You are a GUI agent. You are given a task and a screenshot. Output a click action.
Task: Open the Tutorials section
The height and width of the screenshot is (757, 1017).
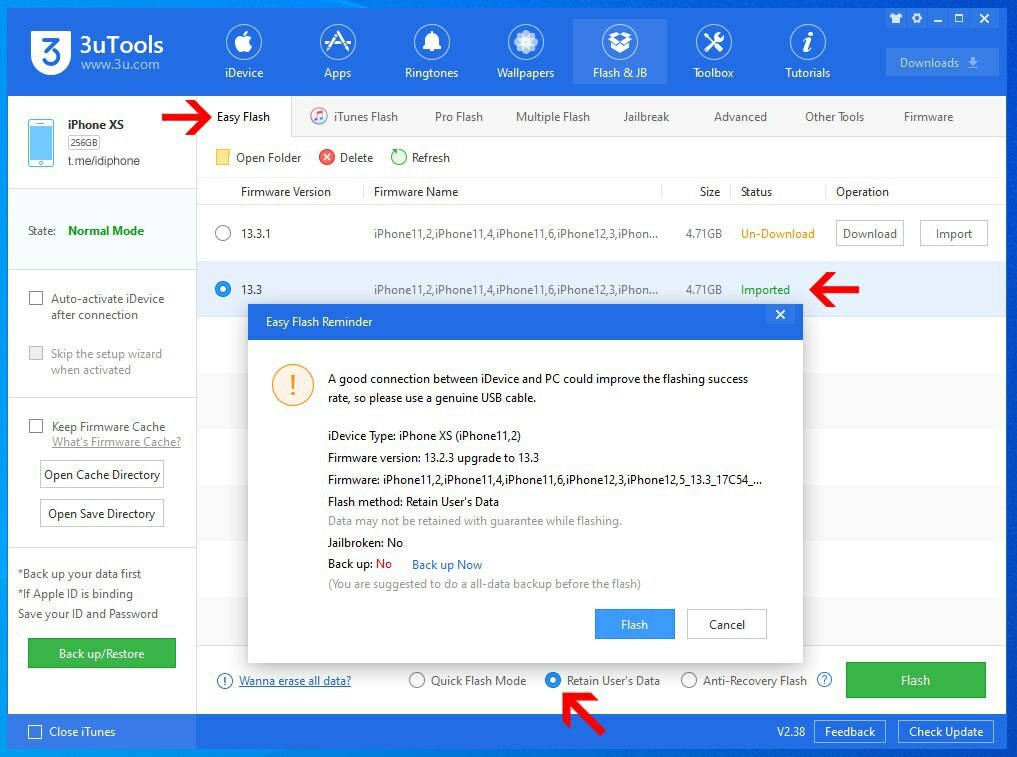point(808,53)
